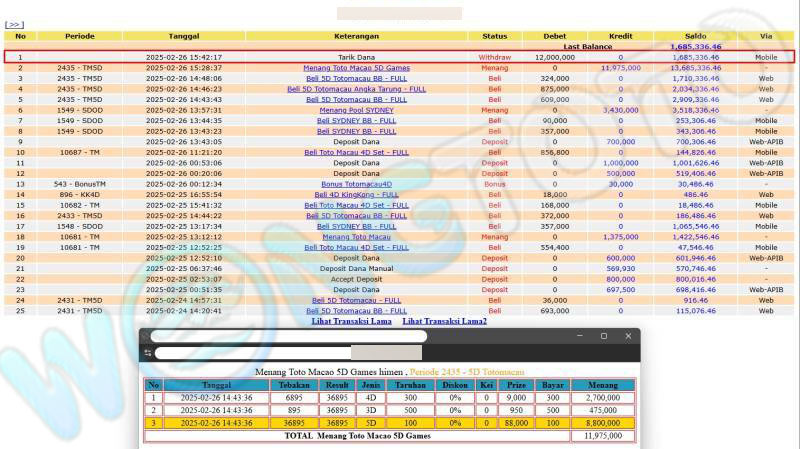Screen dimensions: 800x449
Task: Maximize the popup browser window
Action: click(604, 336)
